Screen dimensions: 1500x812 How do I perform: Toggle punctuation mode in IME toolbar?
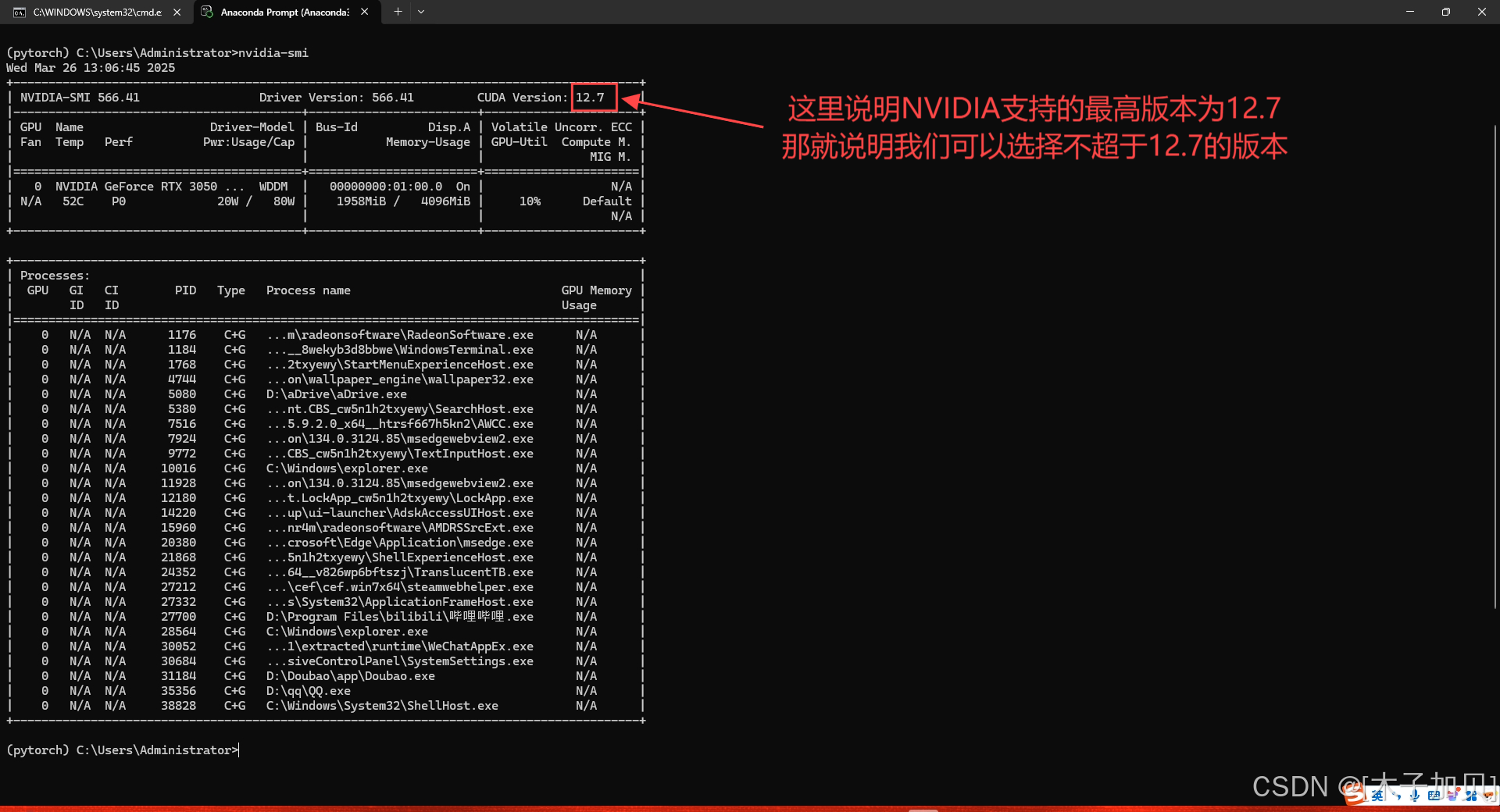[x=1397, y=796]
